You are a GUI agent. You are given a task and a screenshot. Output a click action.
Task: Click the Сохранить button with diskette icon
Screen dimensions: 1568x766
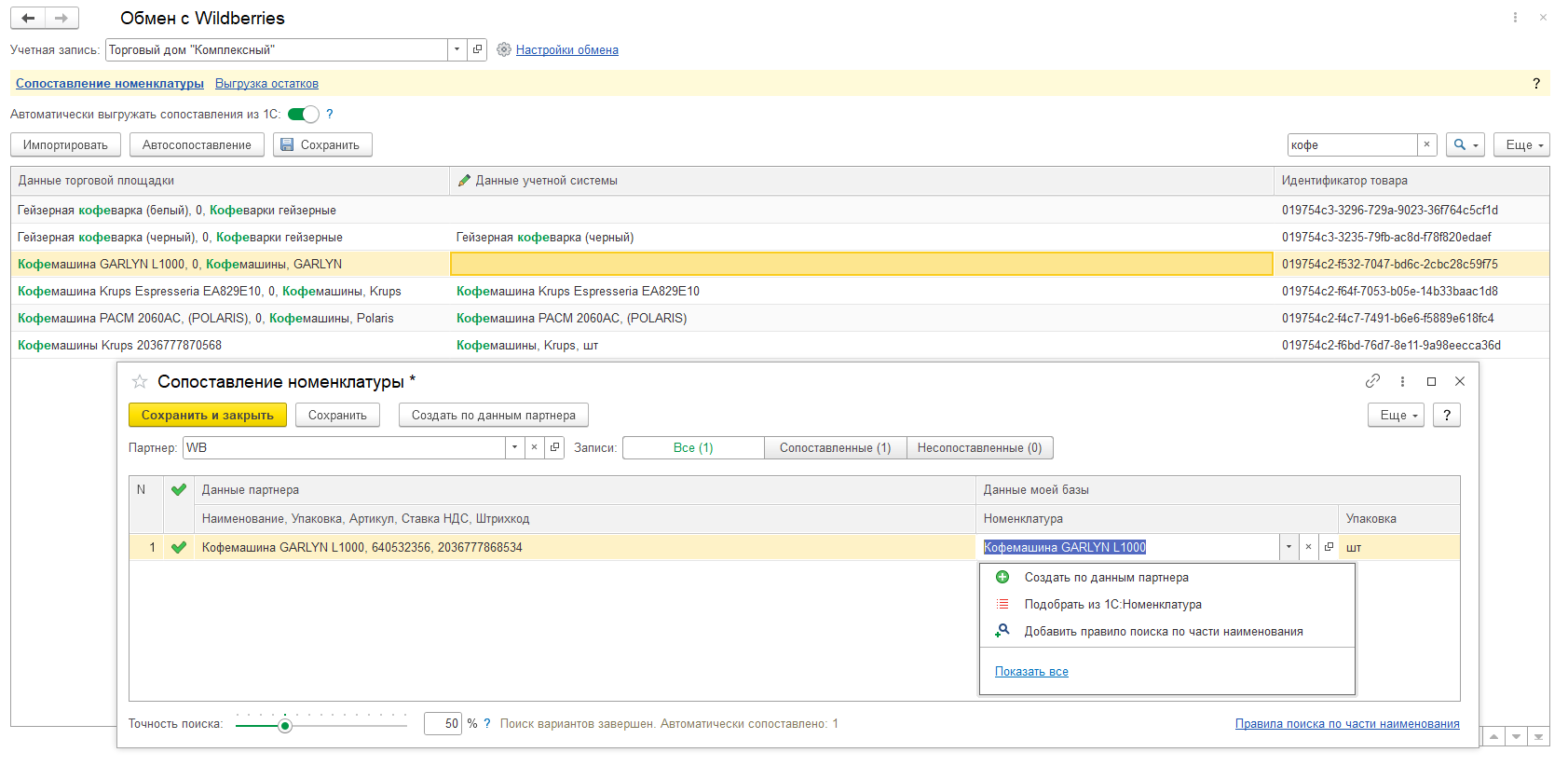click(322, 144)
